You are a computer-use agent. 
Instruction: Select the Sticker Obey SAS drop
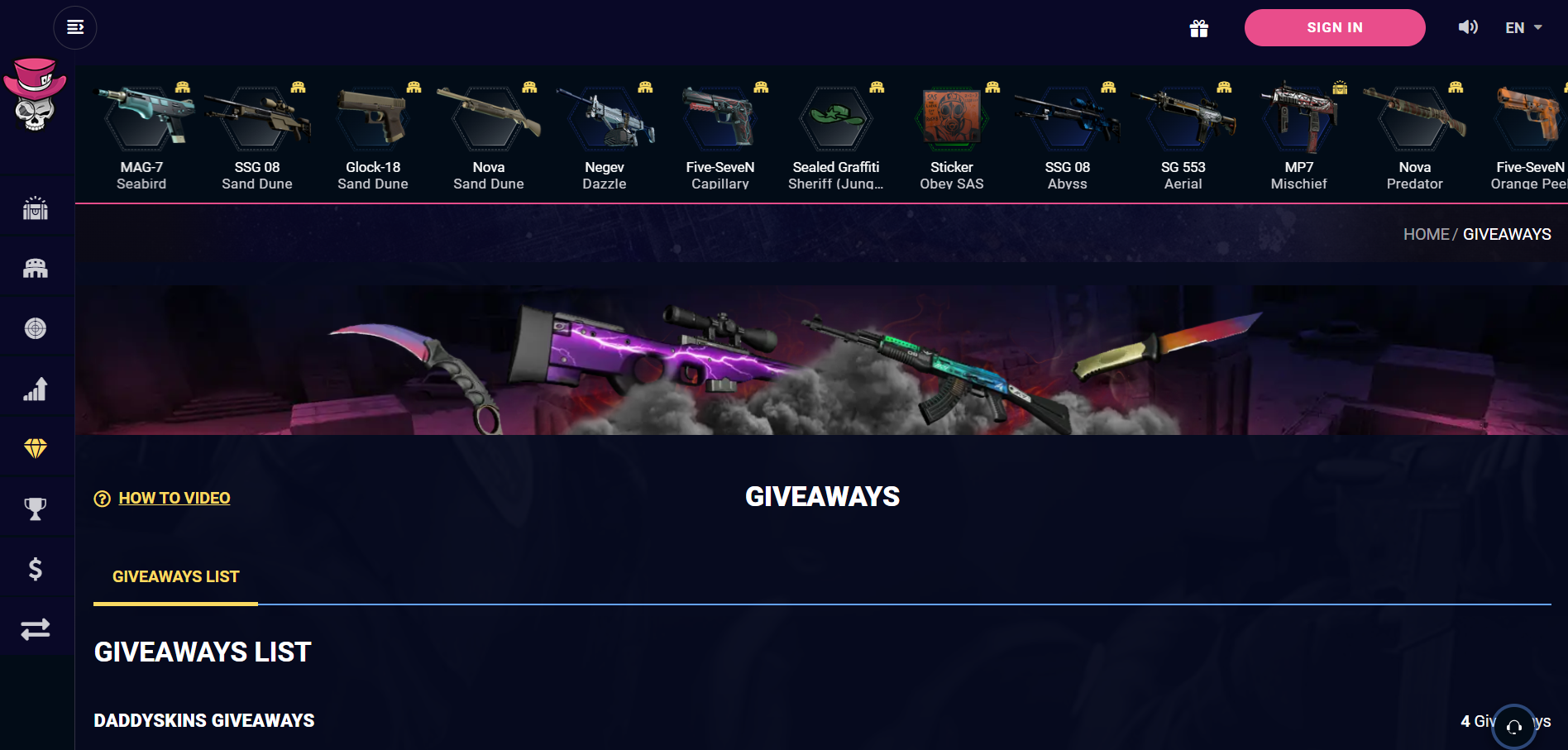coord(952,136)
